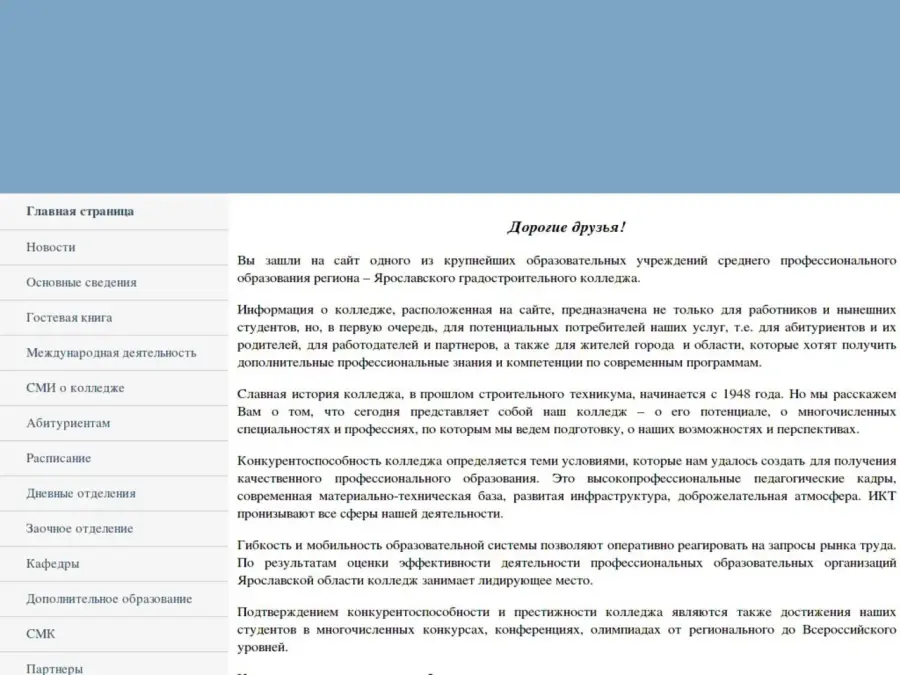Open the Кафедры section
This screenshot has width=900, height=675.
pyautogui.click(x=53, y=564)
